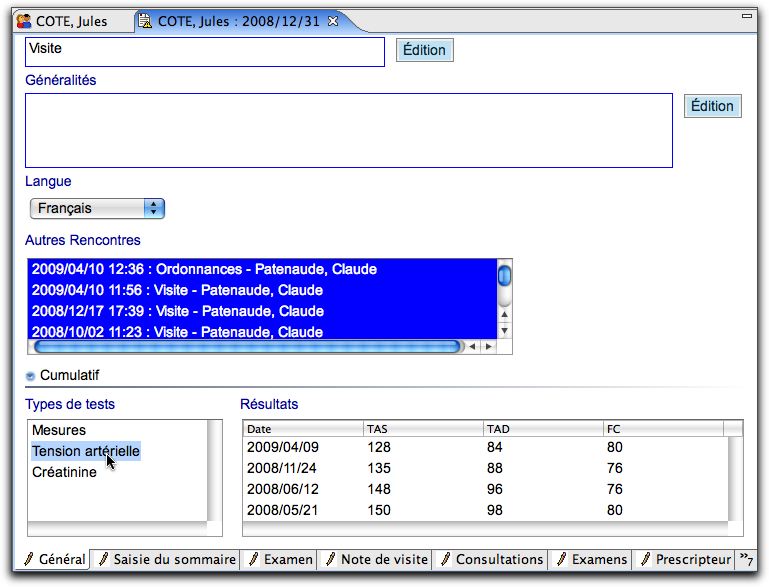Viewport: 769px width, 587px height.
Task: Select result row dated 2009/04/09
Action: click(x=486, y=447)
